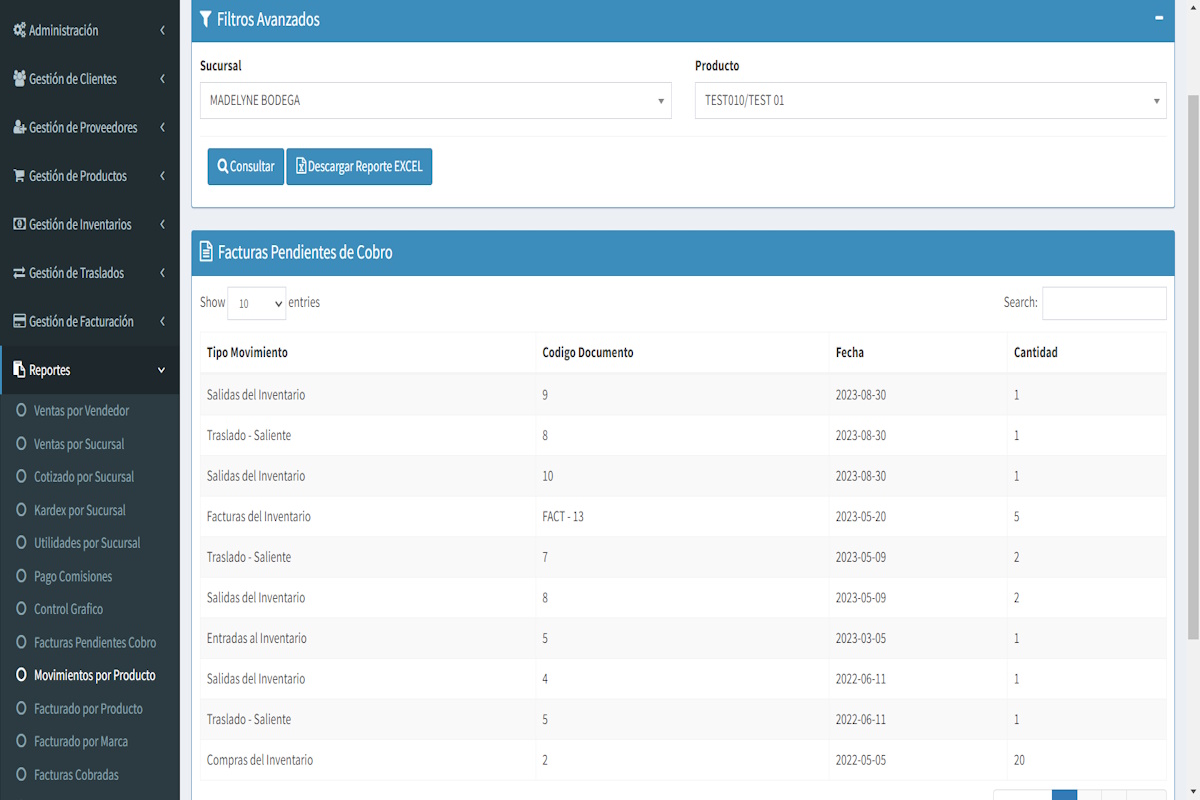Click the Gestión de Facturación card icon
This screenshot has height=800, width=1200.
(x=19, y=322)
